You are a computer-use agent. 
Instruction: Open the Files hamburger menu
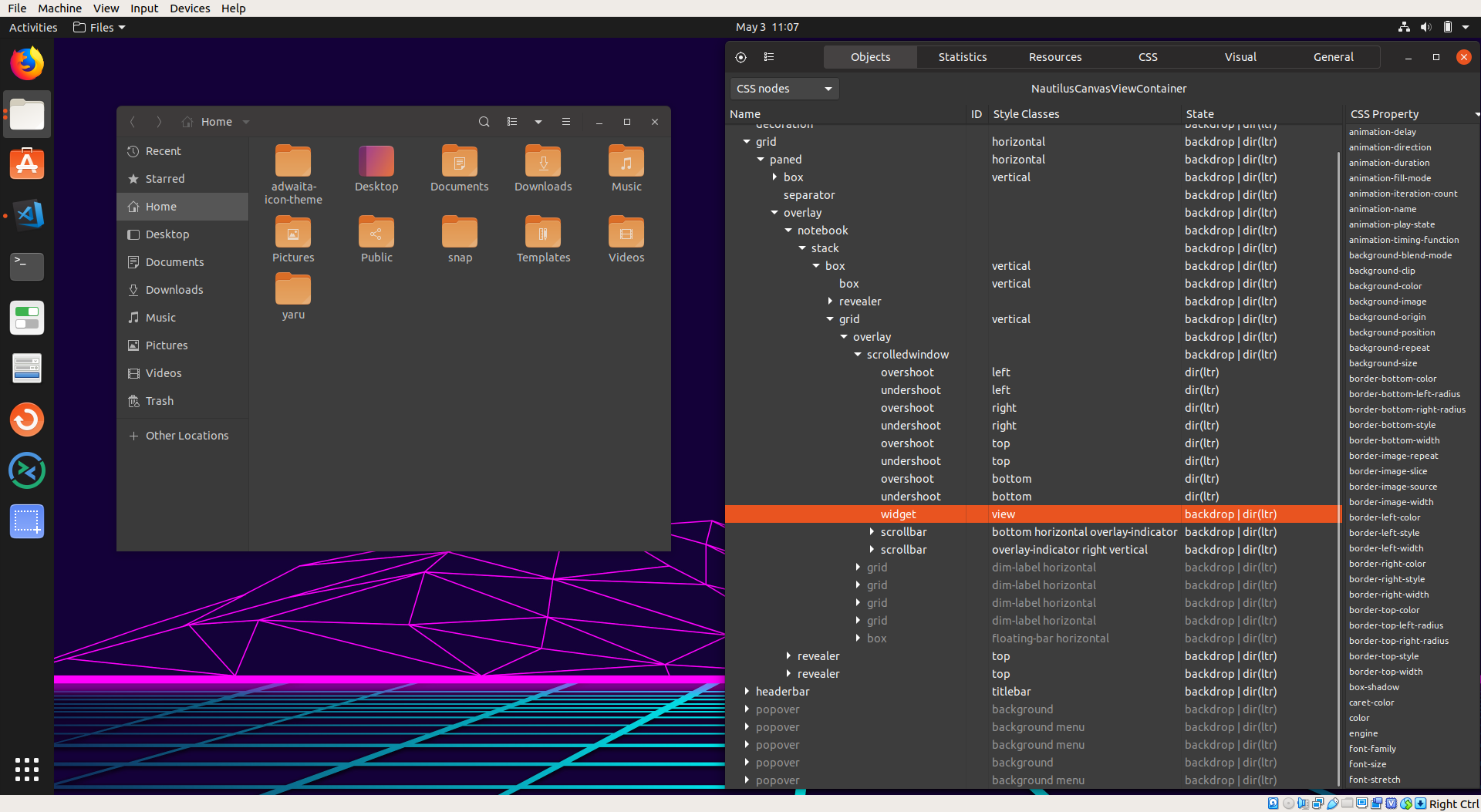tap(566, 122)
